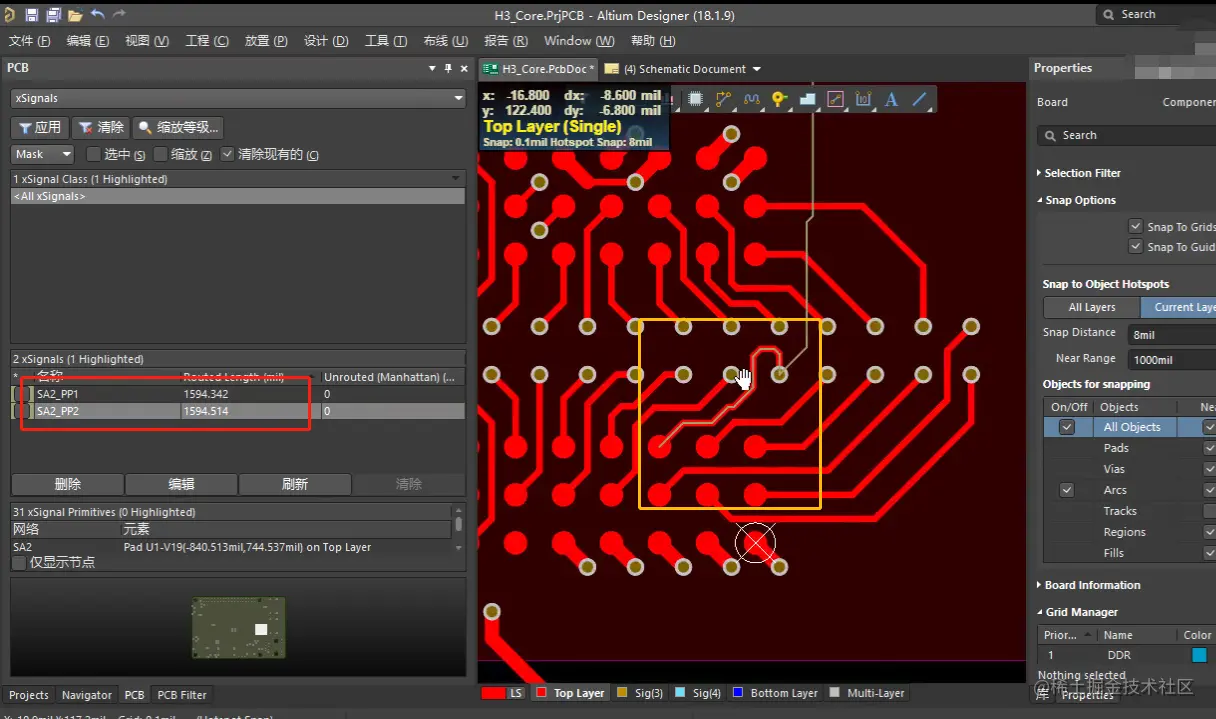Image resolution: width=1216 pixels, height=719 pixels.
Task: Click the application Search box
Action: point(1156,14)
